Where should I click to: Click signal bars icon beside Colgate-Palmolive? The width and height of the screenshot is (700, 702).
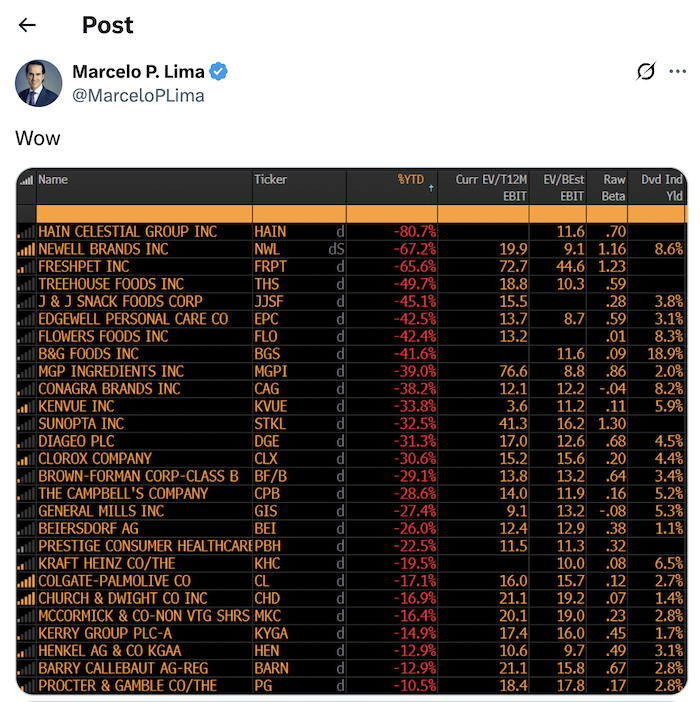pos(27,581)
